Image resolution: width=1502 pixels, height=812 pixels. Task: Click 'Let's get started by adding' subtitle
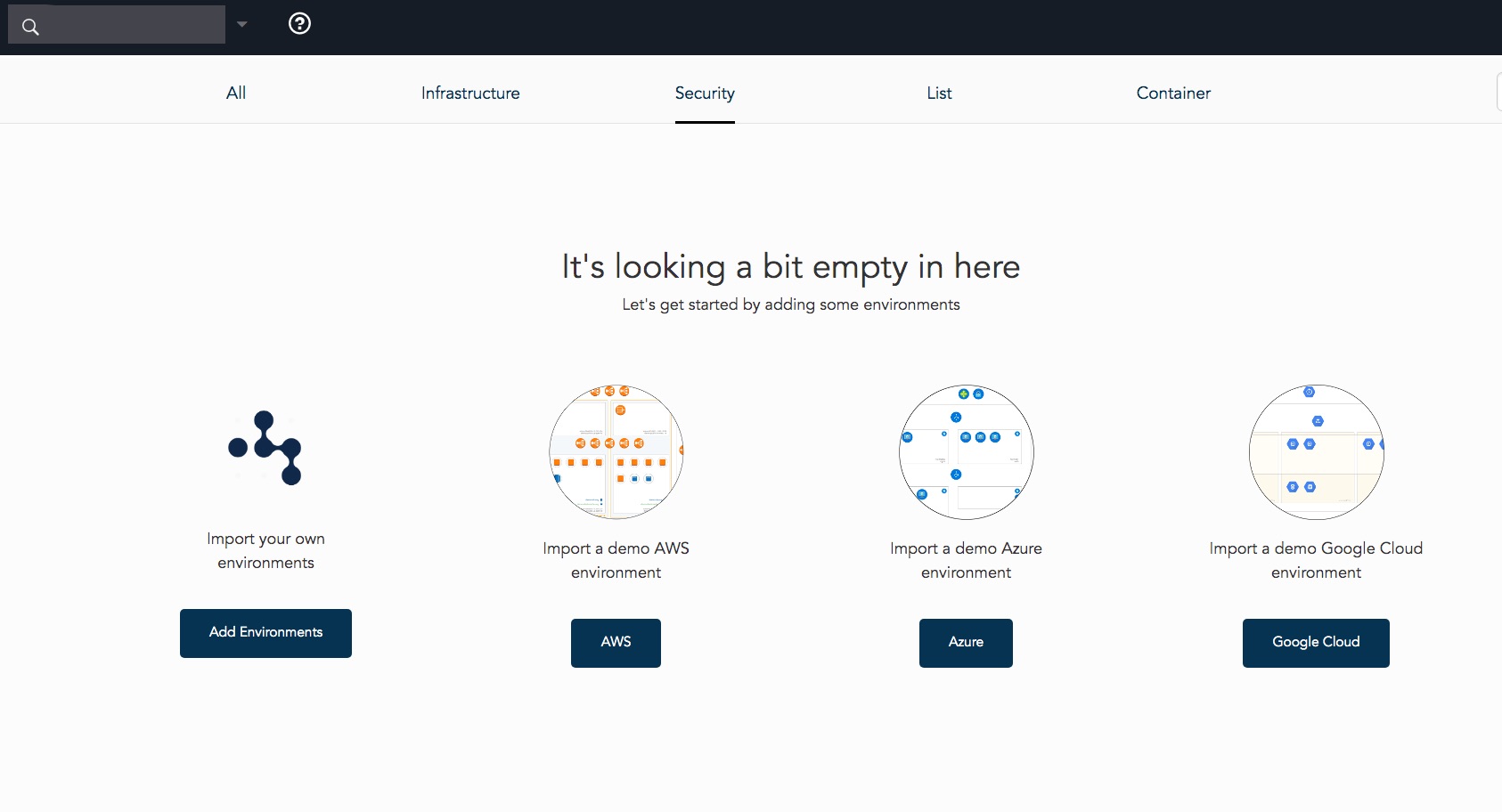(791, 304)
